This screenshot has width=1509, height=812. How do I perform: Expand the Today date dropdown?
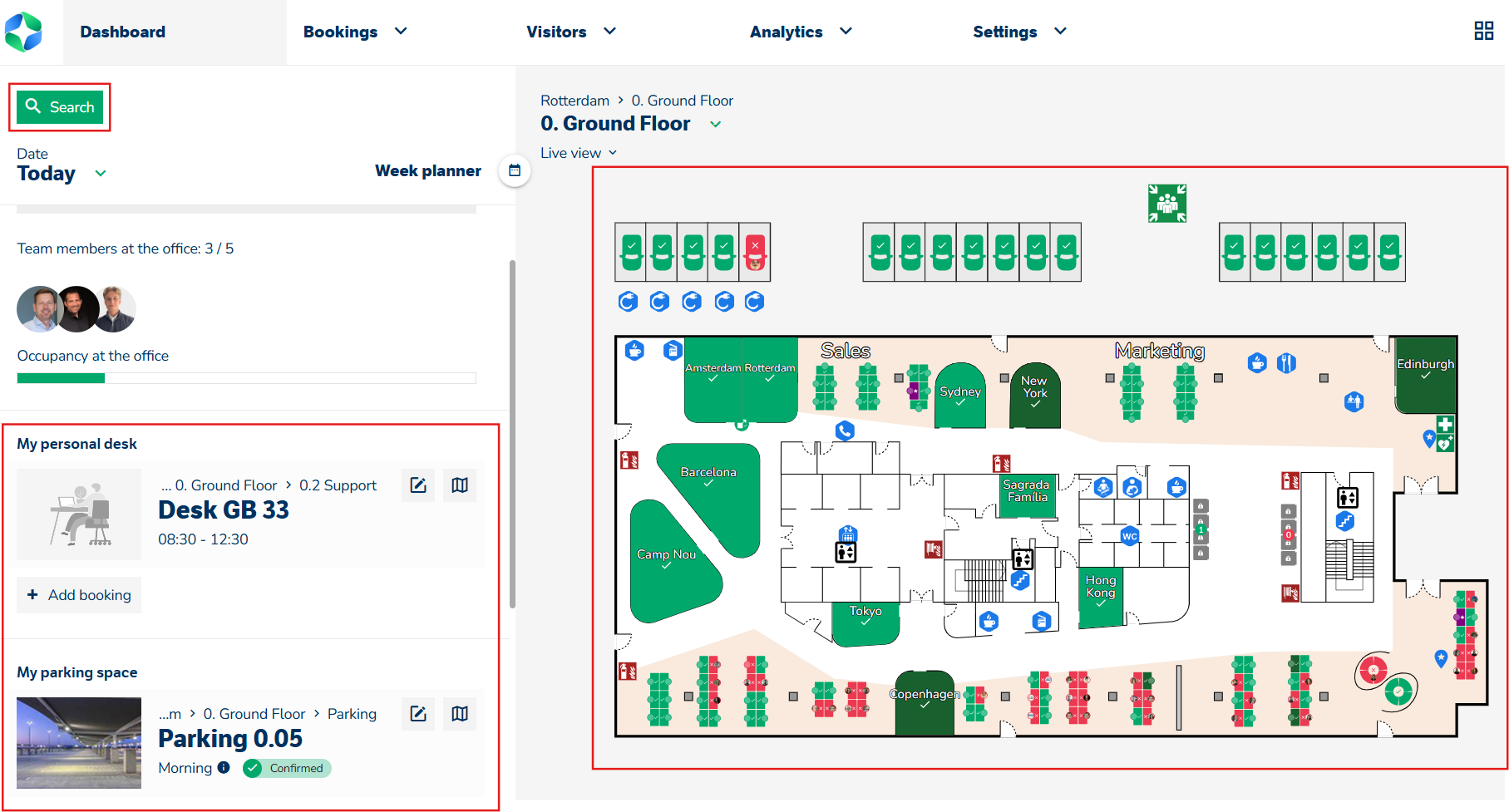pos(101,174)
